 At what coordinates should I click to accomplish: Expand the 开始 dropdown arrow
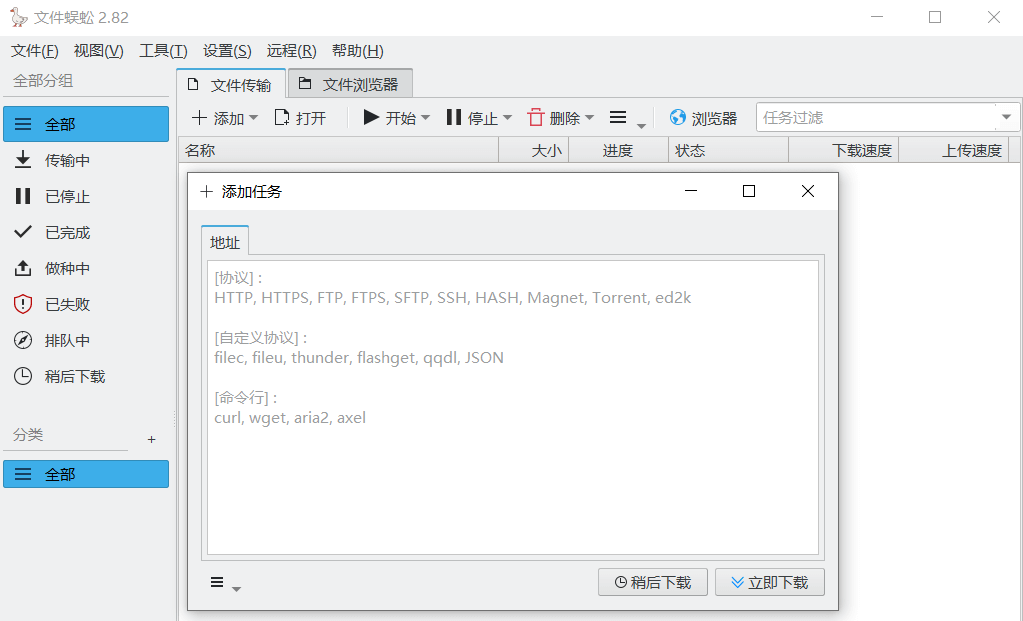tap(425, 118)
